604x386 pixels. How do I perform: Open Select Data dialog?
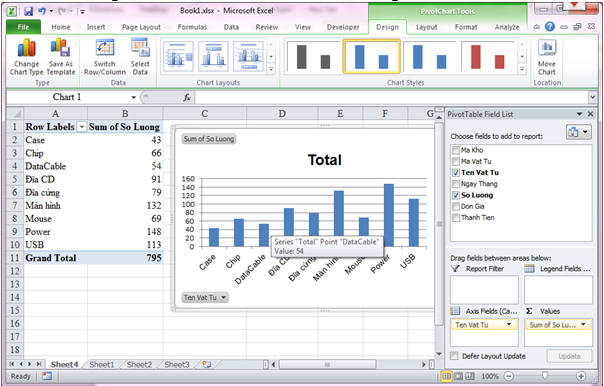click(x=140, y=57)
